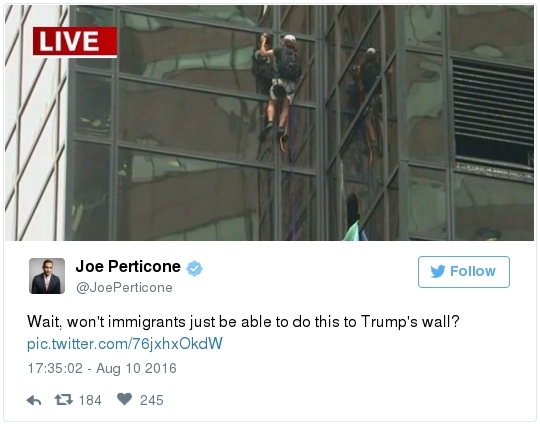Image resolution: width=540 pixels, height=425 pixels.
Task: View the 245 likes count
Action: click(x=152, y=400)
